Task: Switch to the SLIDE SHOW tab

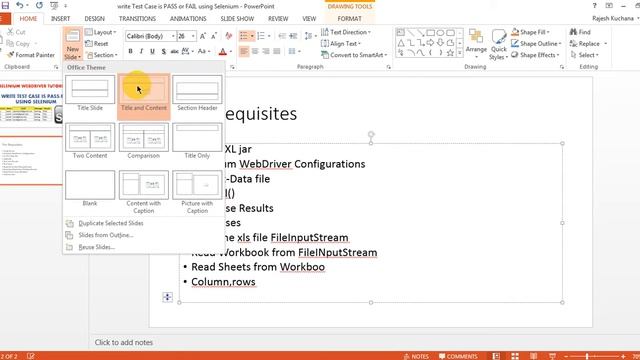Action: pos(237,18)
